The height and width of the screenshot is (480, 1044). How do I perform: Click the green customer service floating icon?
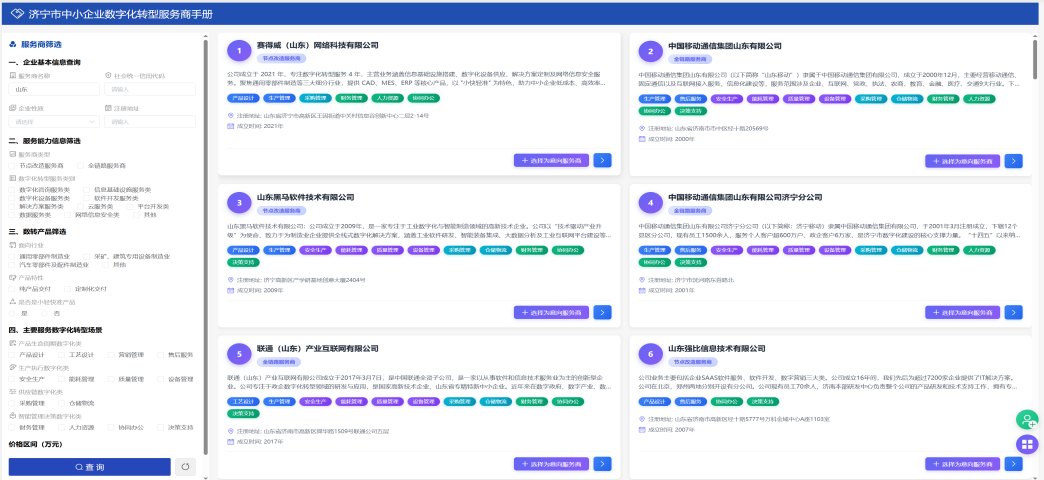(1027, 420)
